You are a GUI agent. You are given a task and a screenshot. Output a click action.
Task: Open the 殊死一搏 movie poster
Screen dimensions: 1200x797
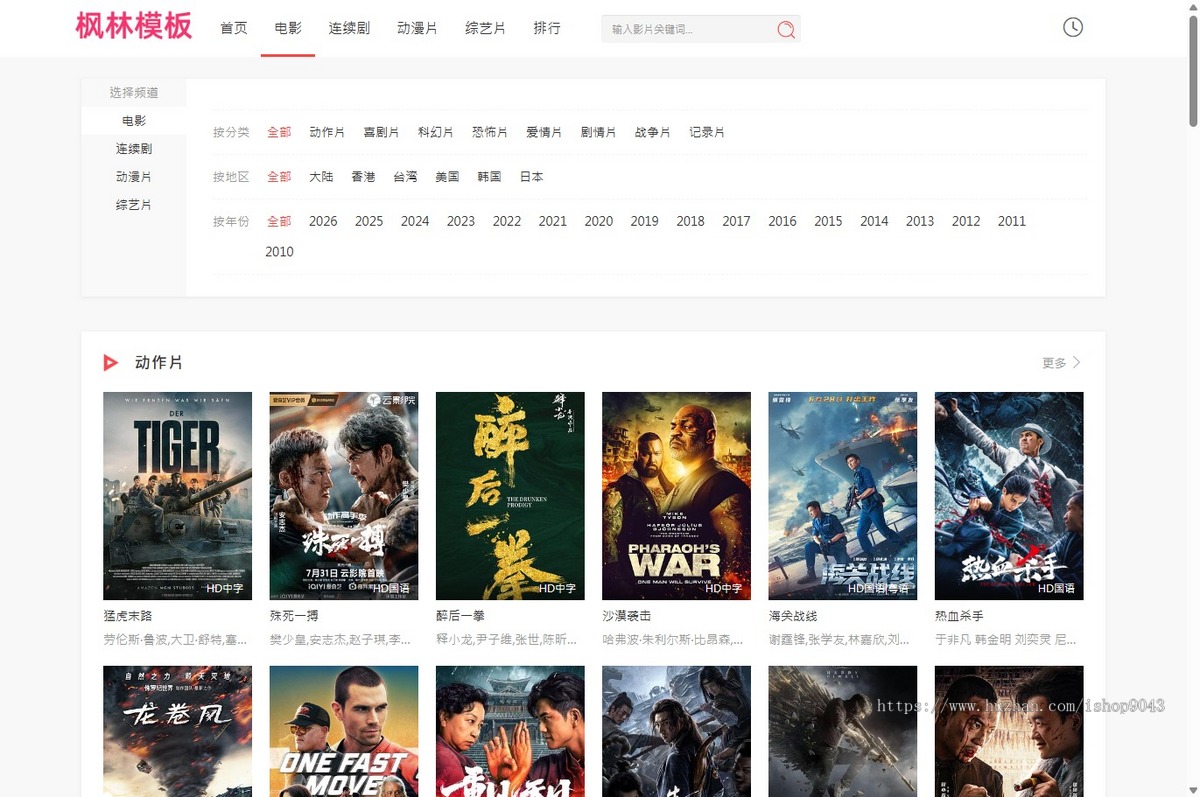344,496
